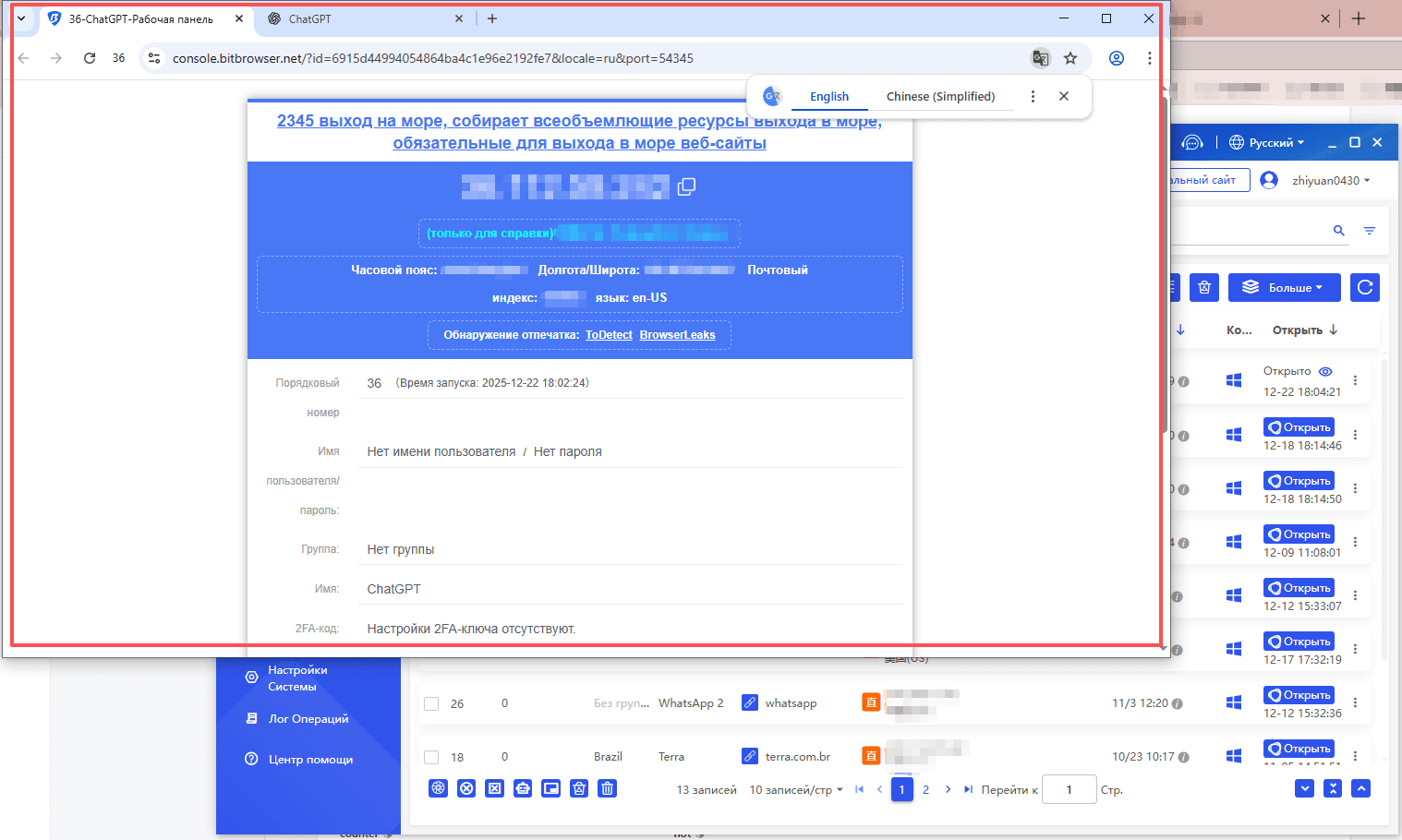Click Открыть button for 12-17 17:32:19 profile
The height and width of the screenshot is (840, 1402).
(x=1299, y=641)
